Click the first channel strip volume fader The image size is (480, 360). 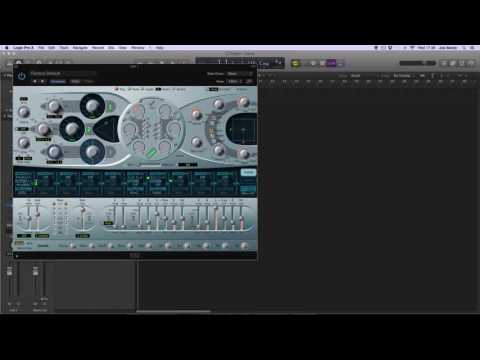click(x=10, y=272)
